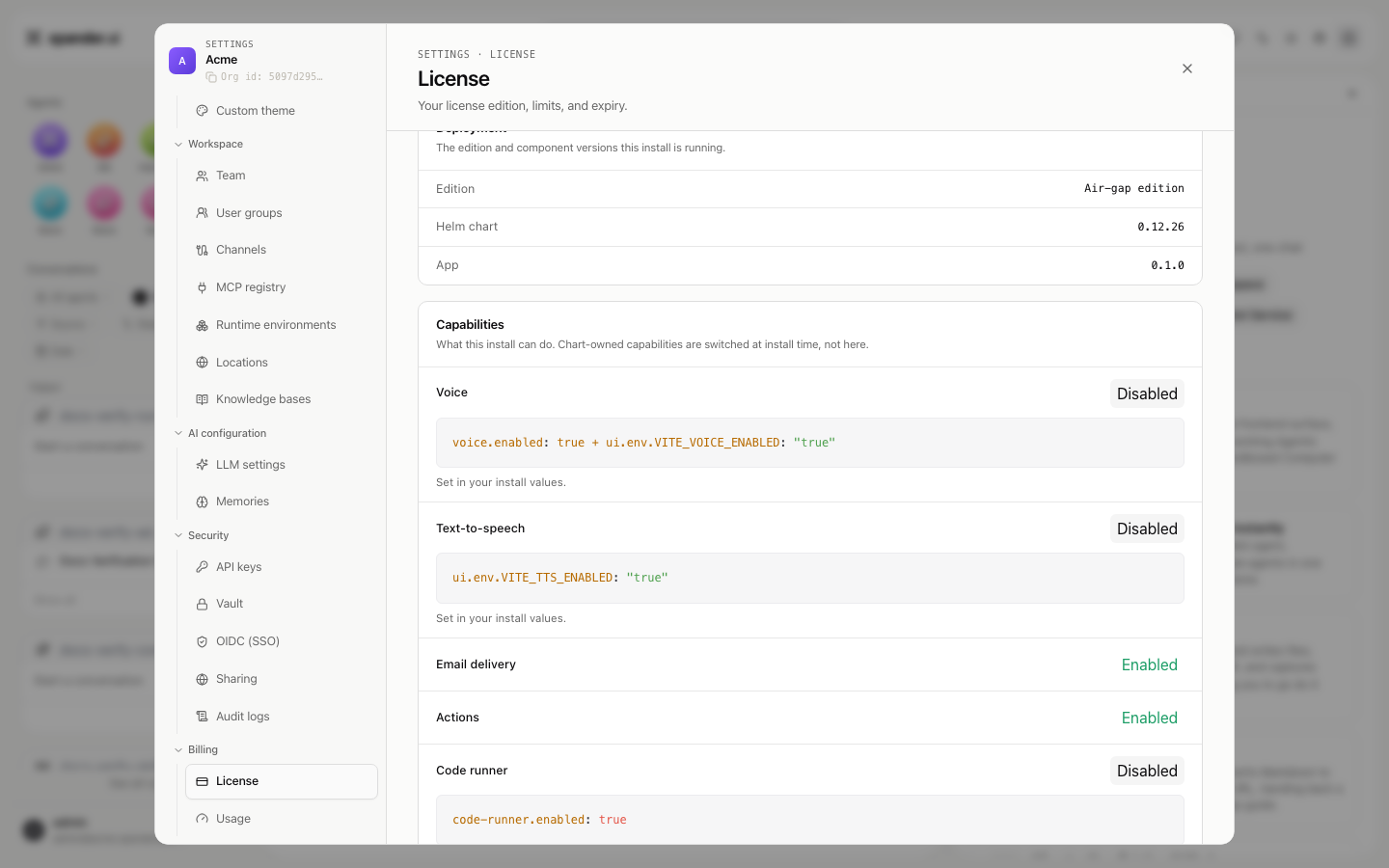Click the Usage gauge icon
Viewport: 1389px width, 868px height.
(203, 819)
